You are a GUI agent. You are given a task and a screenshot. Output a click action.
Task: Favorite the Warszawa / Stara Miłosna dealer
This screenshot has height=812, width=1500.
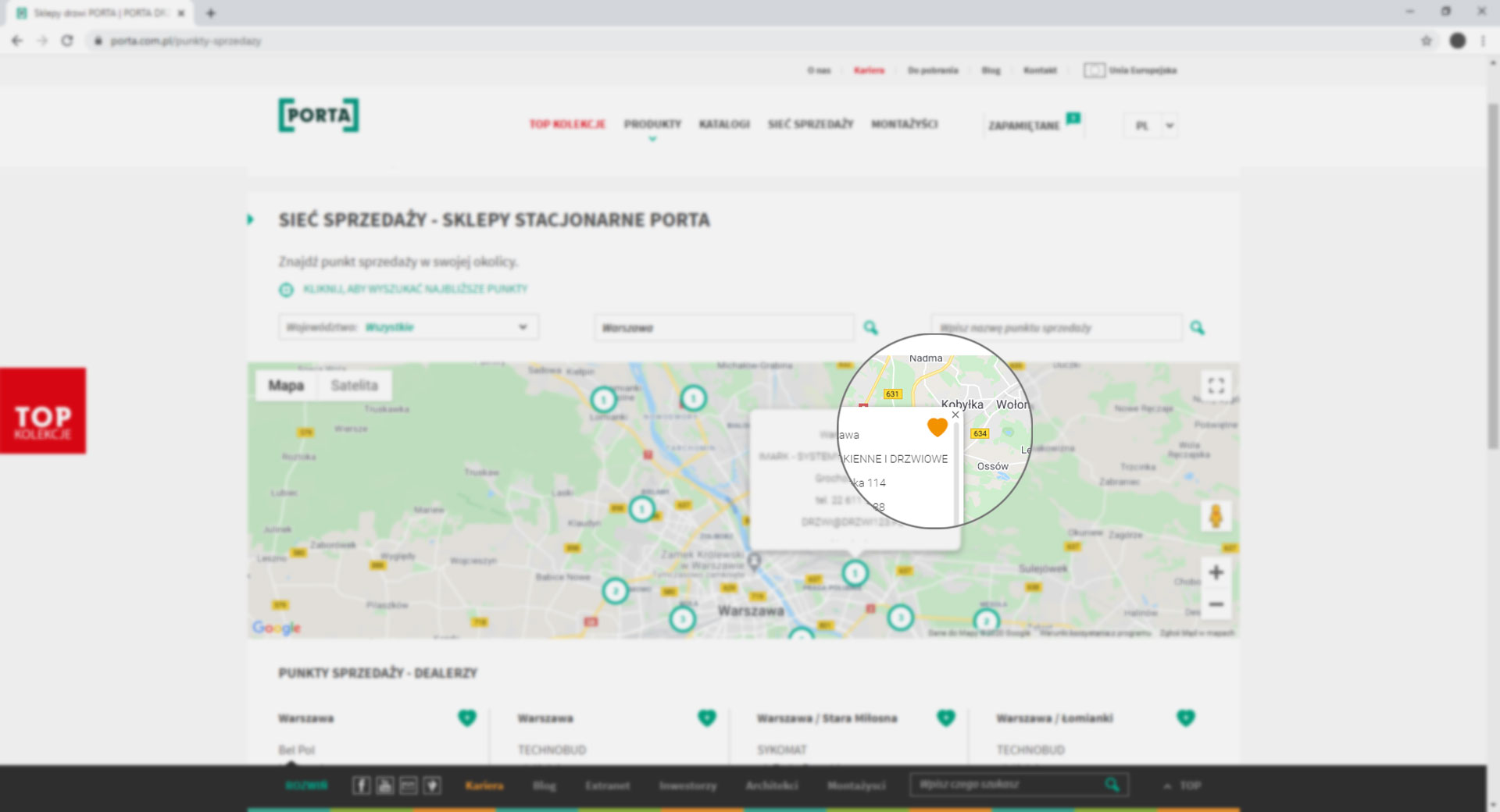[x=945, y=718]
